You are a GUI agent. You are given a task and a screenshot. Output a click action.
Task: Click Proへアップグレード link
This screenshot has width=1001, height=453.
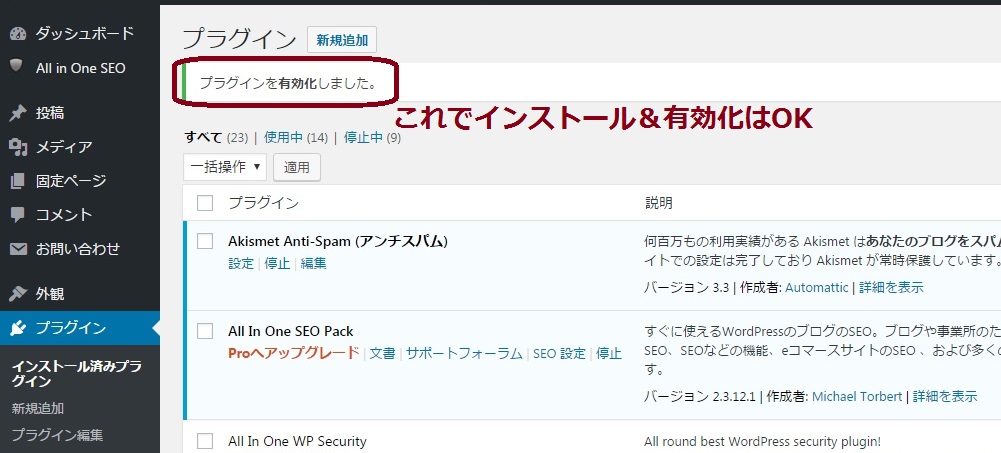[x=294, y=353]
